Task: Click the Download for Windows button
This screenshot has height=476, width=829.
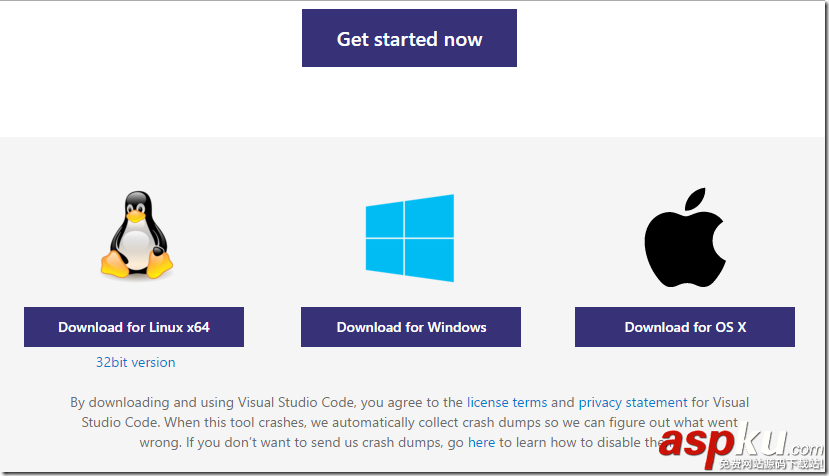Action: click(411, 327)
